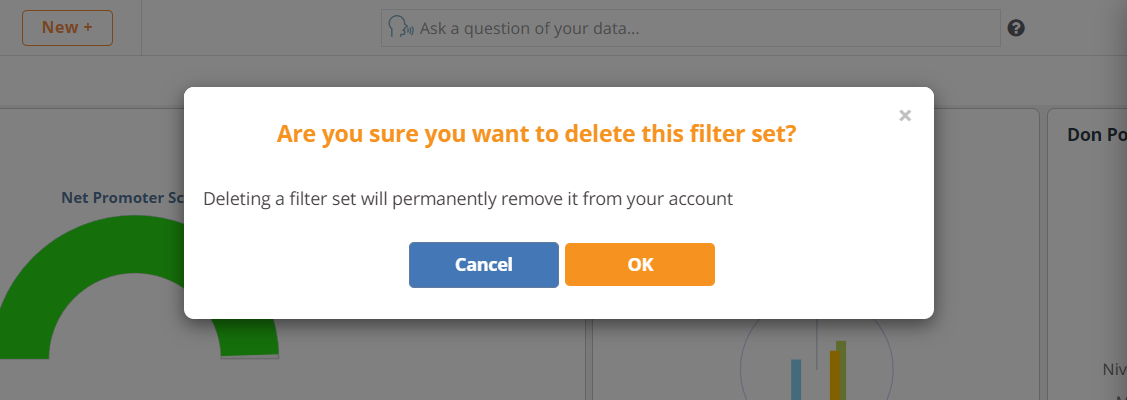Click the 'Niv' label in right widget
The width and height of the screenshot is (1127, 400).
tap(1115, 369)
